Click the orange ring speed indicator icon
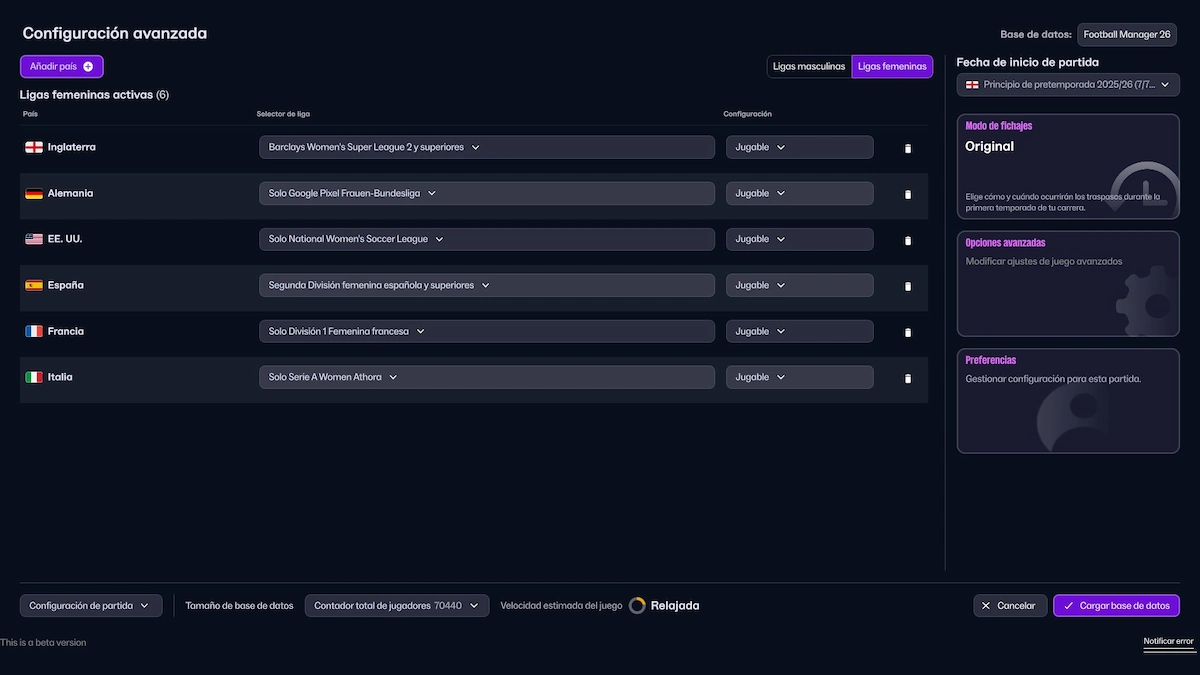1200x675 pixels. (637, 605)
